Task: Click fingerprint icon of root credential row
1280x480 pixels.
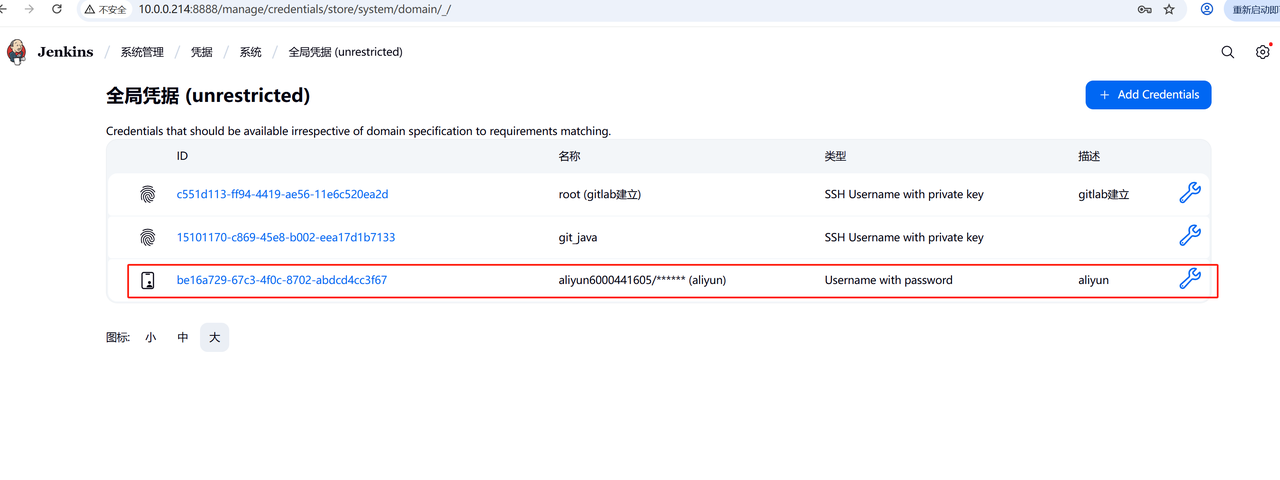Action: (148, 195)
